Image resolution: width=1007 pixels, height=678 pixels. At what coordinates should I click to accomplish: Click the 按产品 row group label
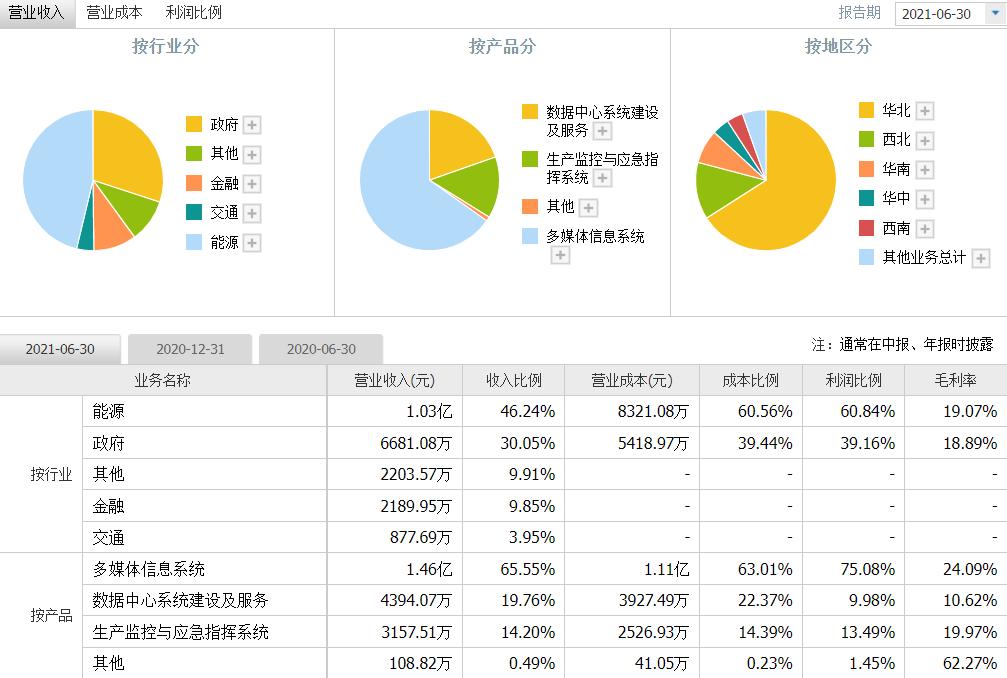coord(51,616)
